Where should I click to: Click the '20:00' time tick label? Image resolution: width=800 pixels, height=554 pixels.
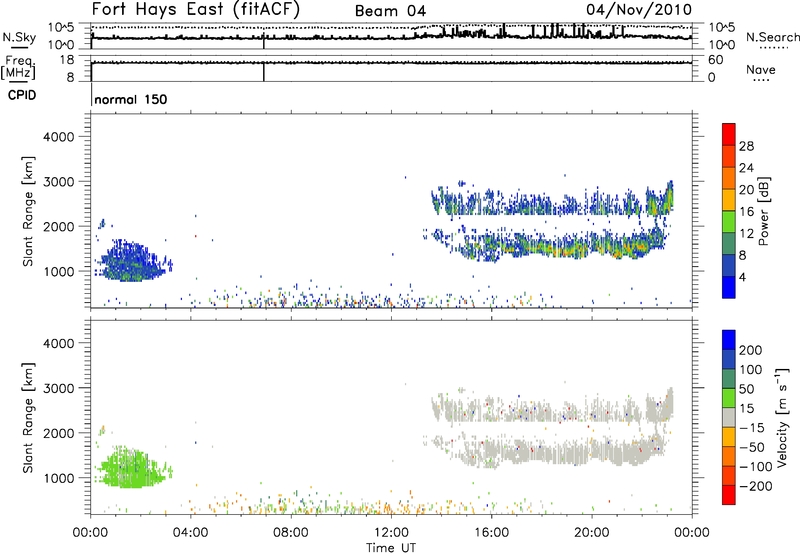coord(591,533)
